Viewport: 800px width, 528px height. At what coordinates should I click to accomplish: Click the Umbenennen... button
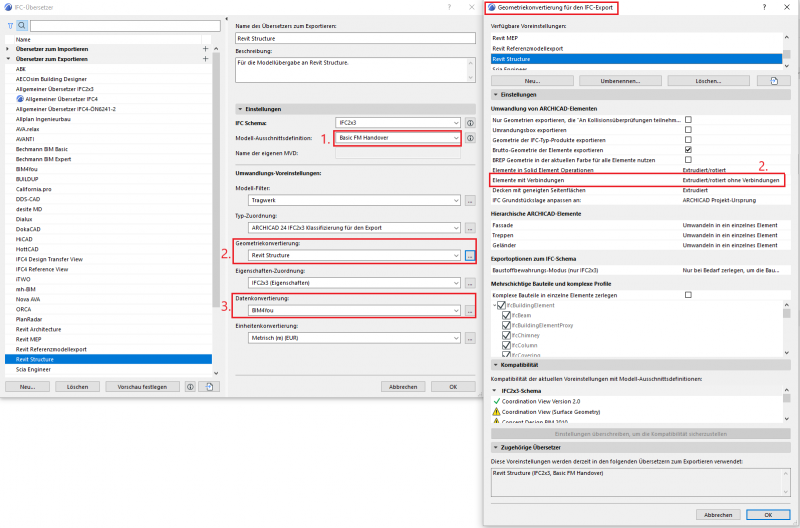pos(620,80)
